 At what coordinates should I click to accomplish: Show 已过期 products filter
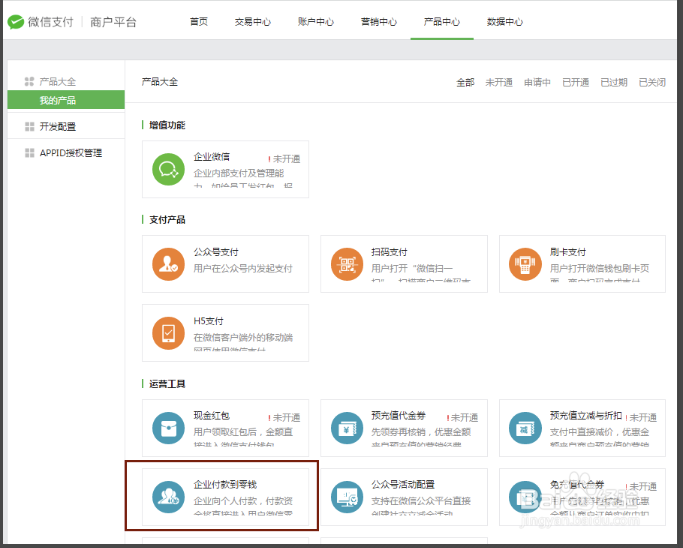click(614, 82)
